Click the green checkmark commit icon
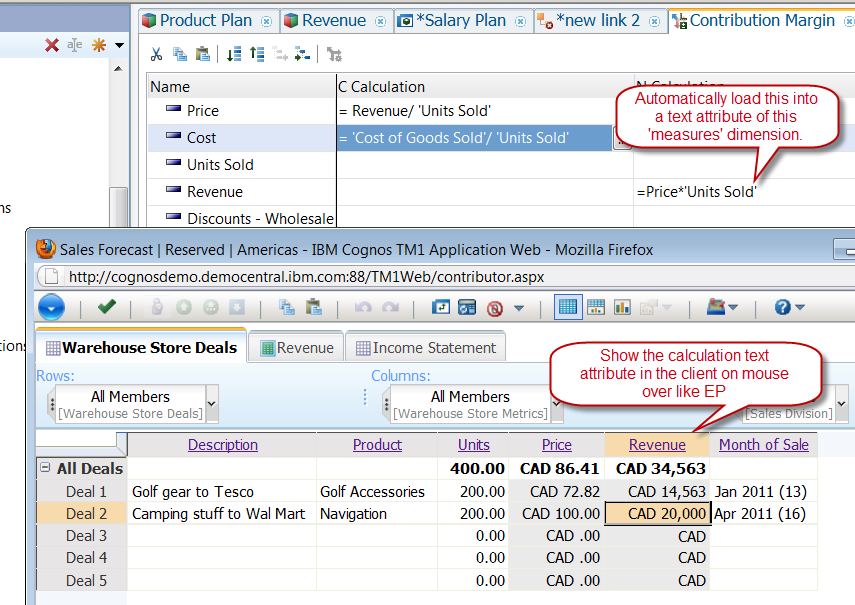This screenshot has width=855, height=605. pos(106,307)
